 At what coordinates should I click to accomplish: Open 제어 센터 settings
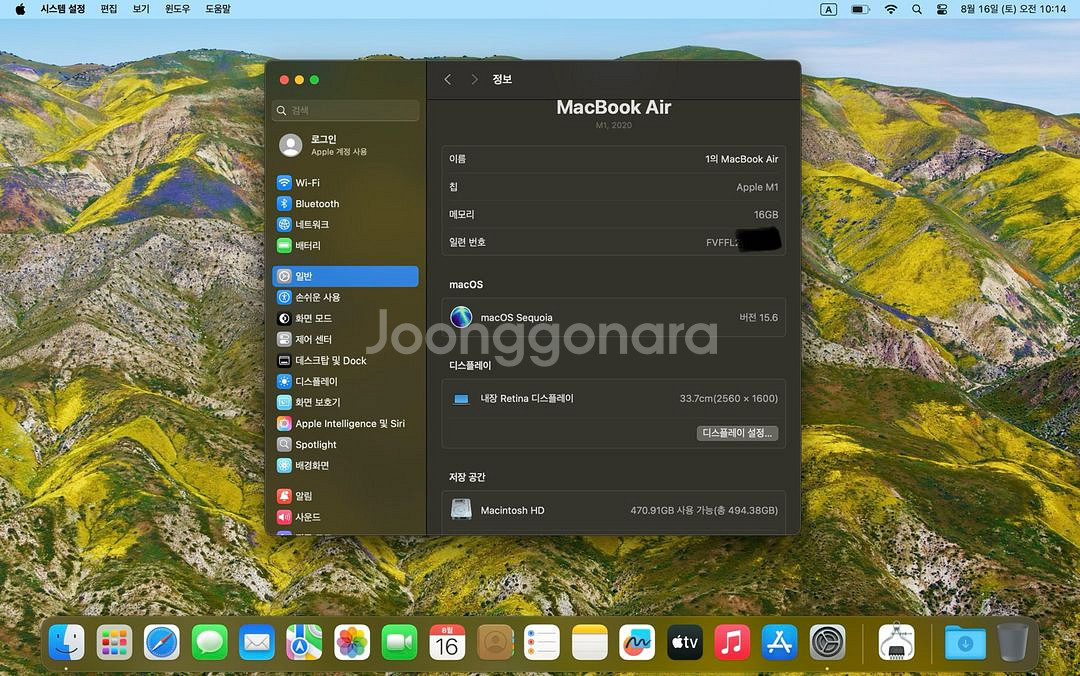point(345,339)
